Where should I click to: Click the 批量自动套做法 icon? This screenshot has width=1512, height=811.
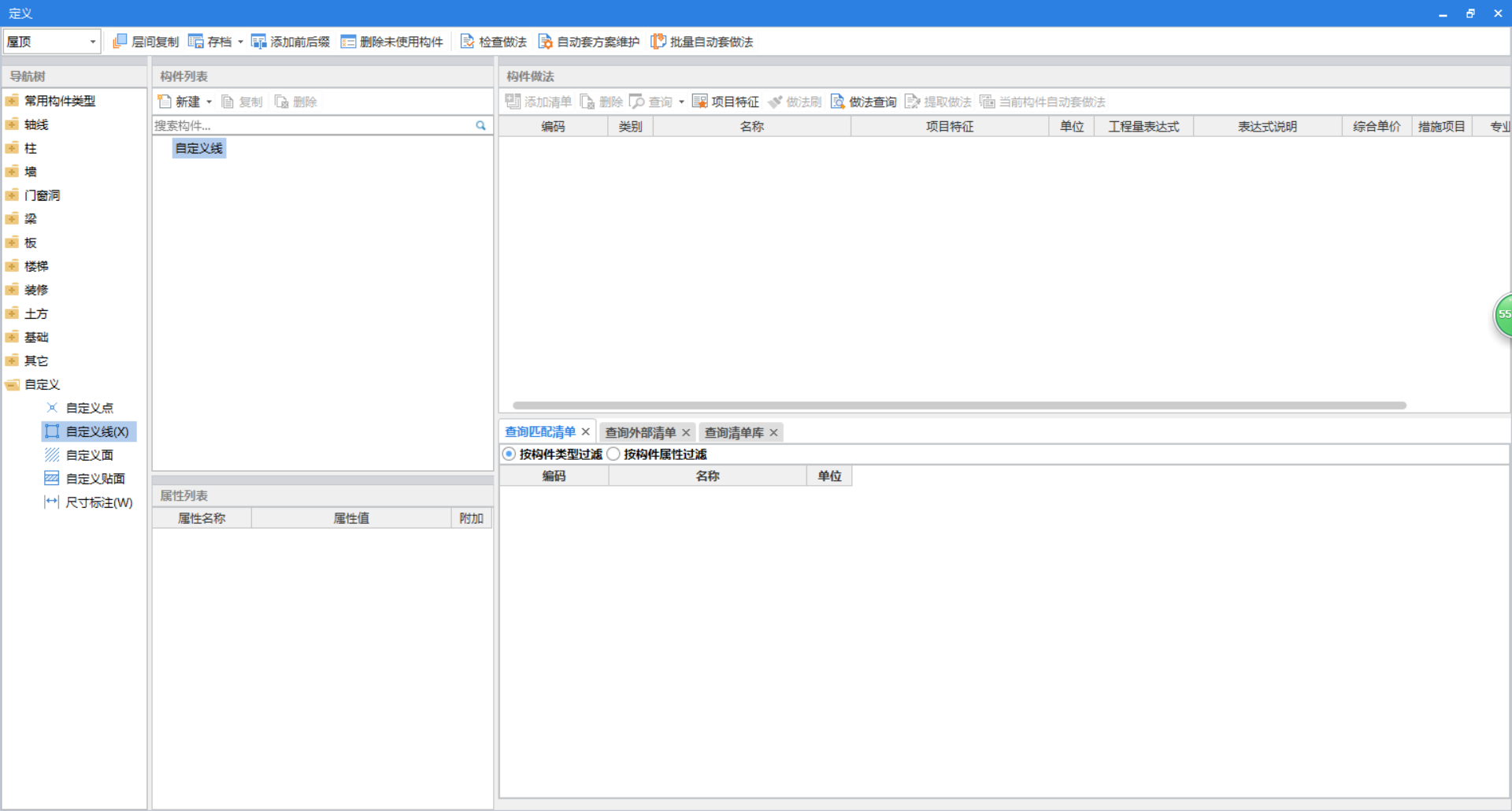coord(658,41)
